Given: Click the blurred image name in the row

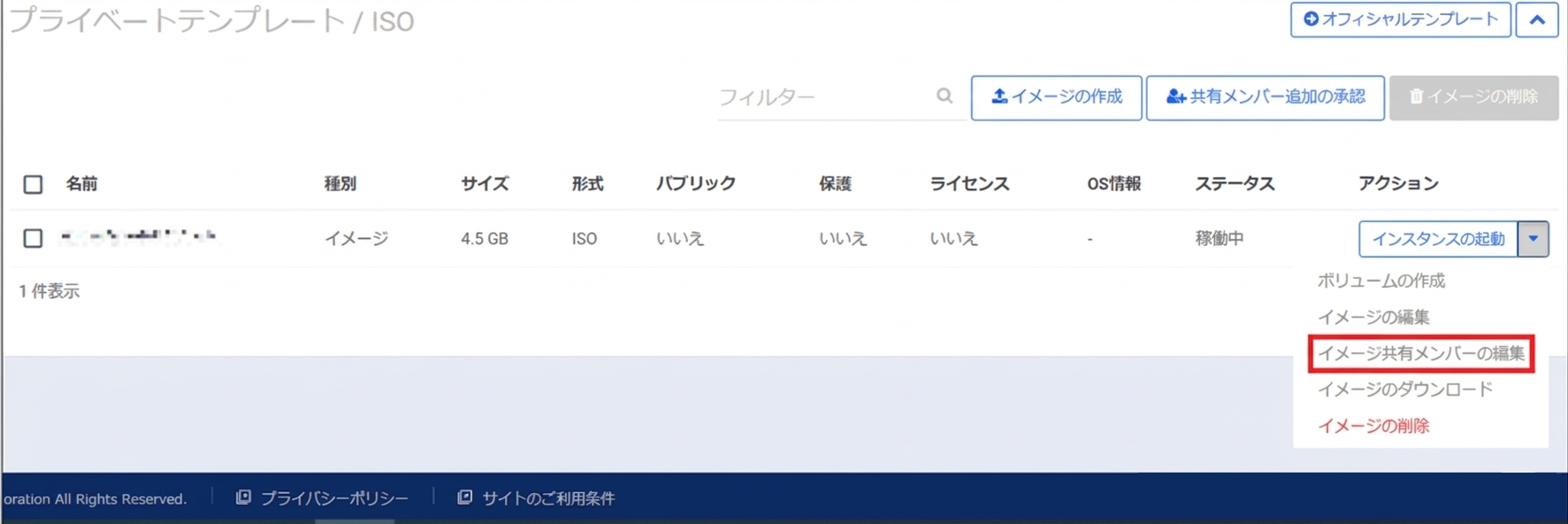Looking at the screenshot, I should (138, 236).
